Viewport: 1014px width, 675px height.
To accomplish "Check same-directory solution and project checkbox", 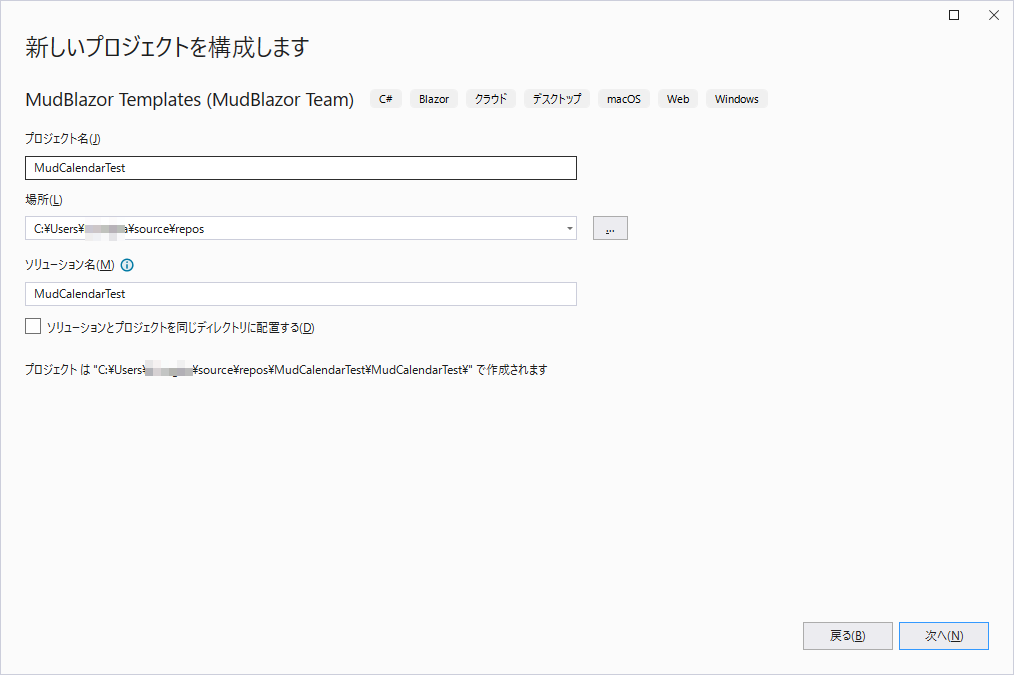I will (33, 327).
